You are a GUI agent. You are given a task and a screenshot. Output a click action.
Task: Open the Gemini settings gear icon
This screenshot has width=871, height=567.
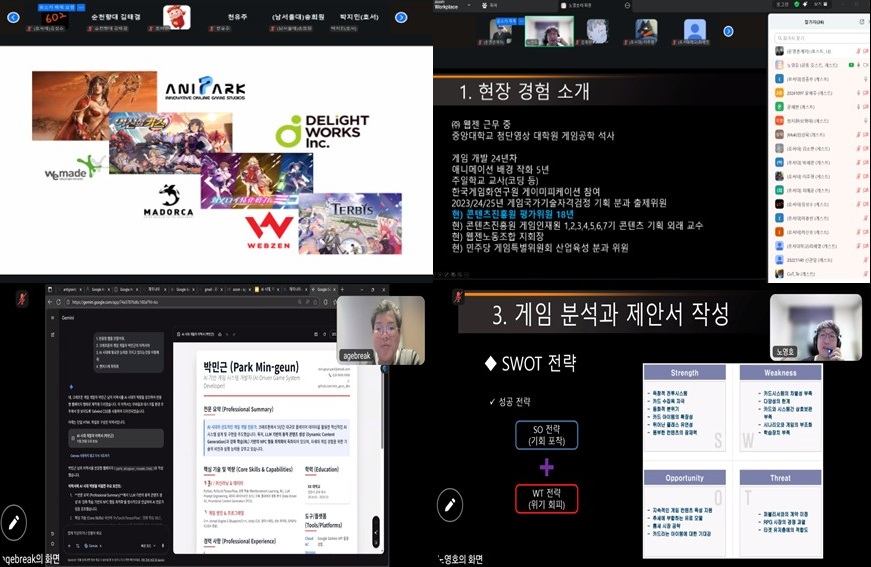53,545
